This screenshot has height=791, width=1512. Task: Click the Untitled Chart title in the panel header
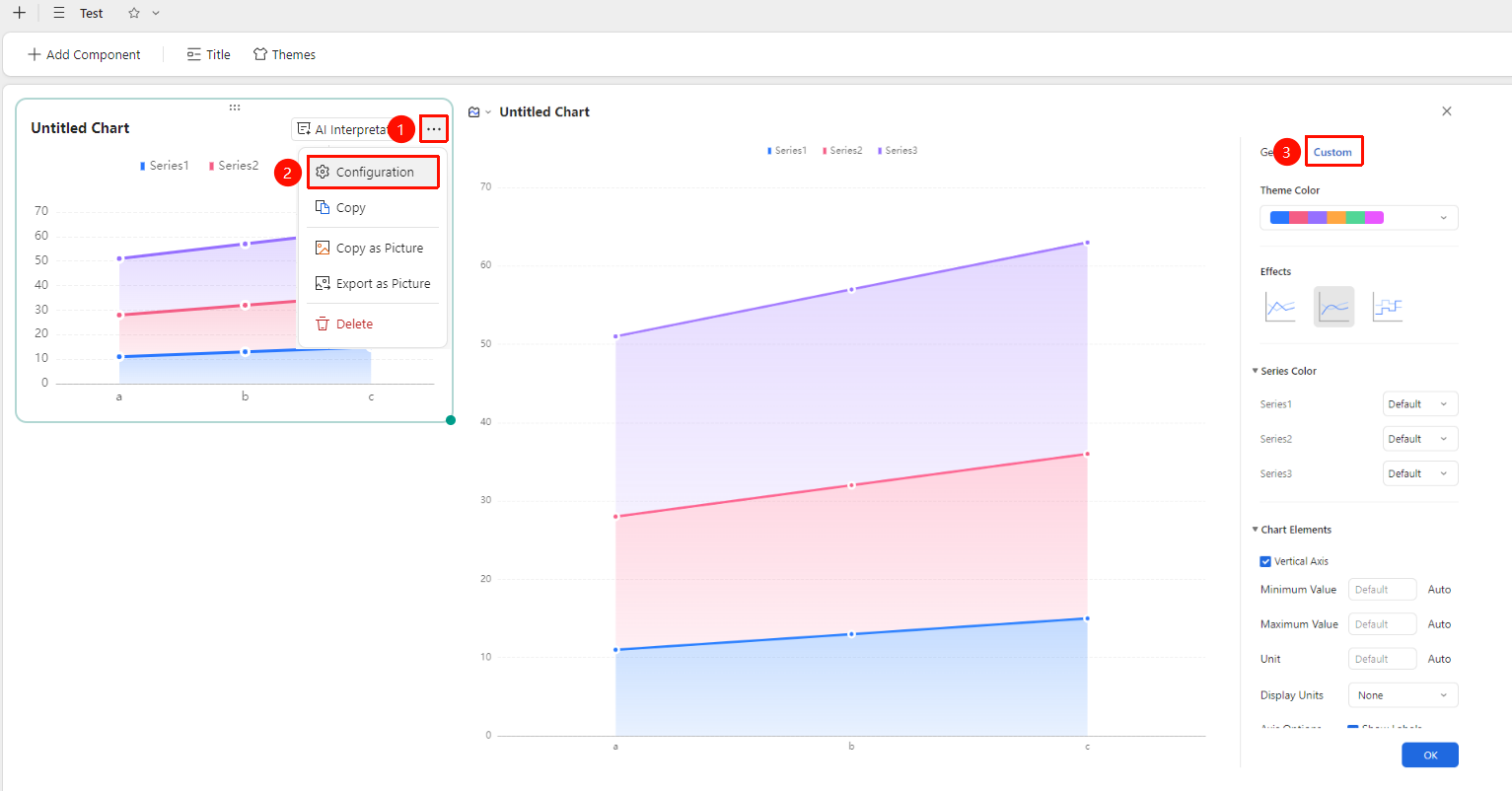pyautogui.click(x=544, y=112)
